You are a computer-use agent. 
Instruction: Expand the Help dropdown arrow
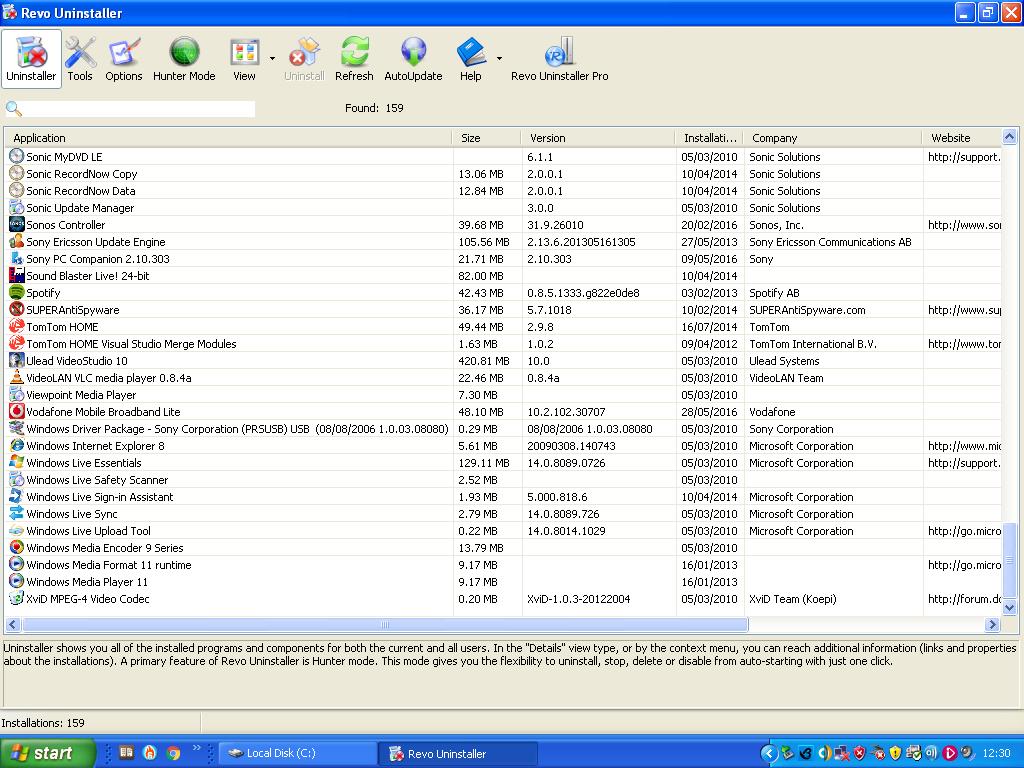[499, 59]
